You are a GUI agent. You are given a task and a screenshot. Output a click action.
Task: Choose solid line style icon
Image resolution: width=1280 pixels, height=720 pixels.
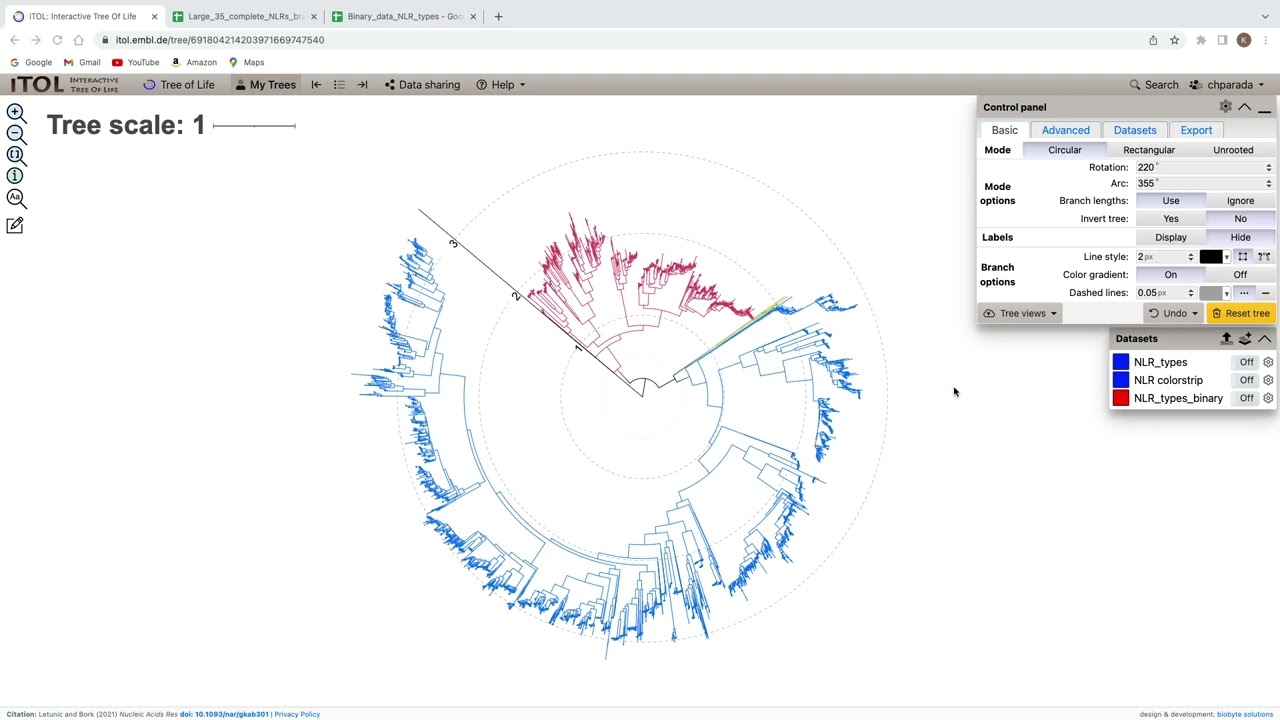coord(1265,293)
